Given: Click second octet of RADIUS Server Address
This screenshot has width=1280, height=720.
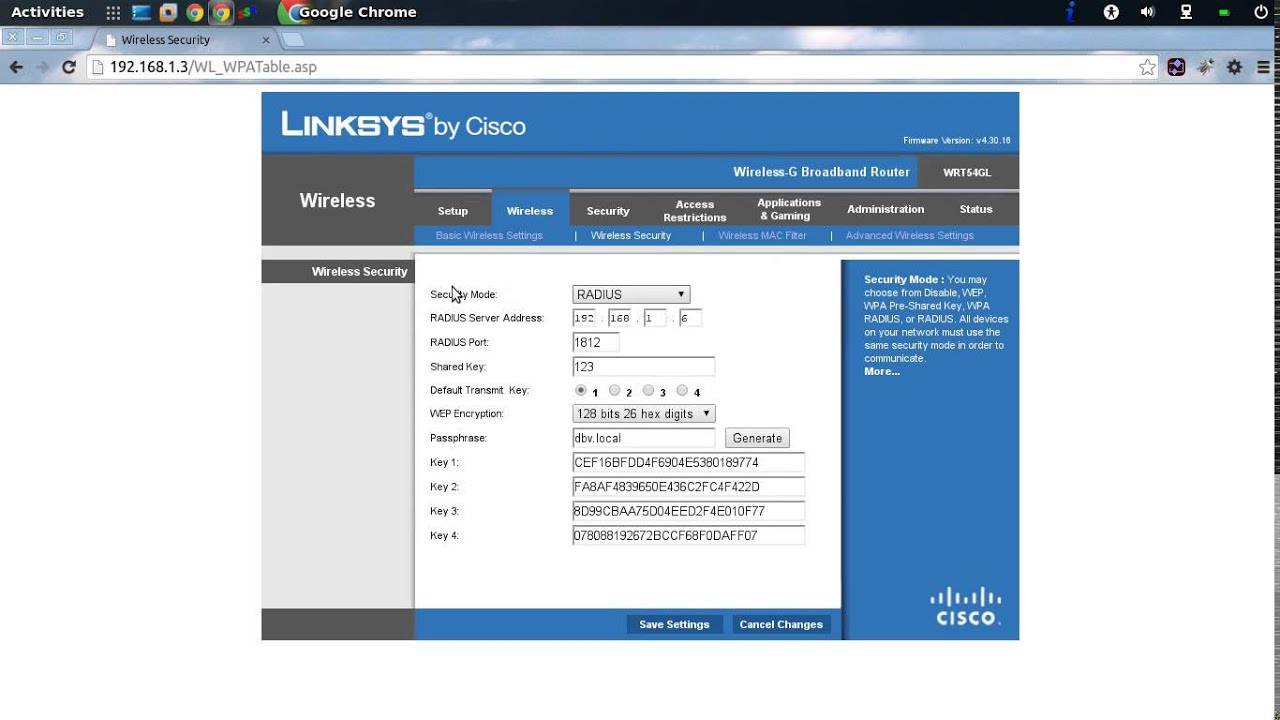Looking at the screenshot, I should [620, 318].
